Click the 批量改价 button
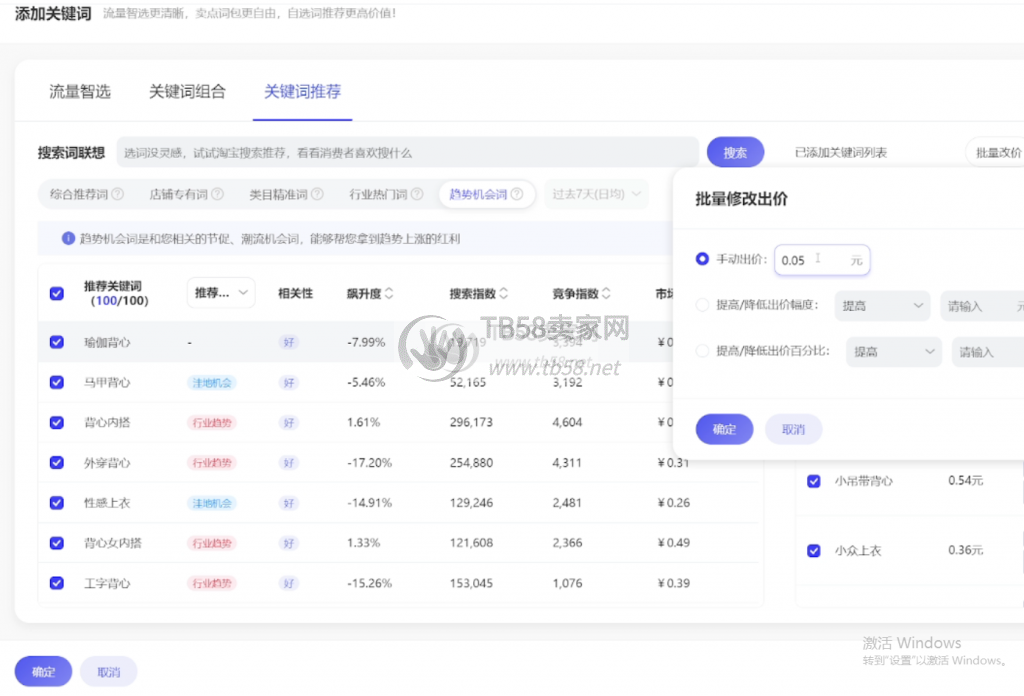The width and height of the screenshot is (1024, 696). click(996, 152)
